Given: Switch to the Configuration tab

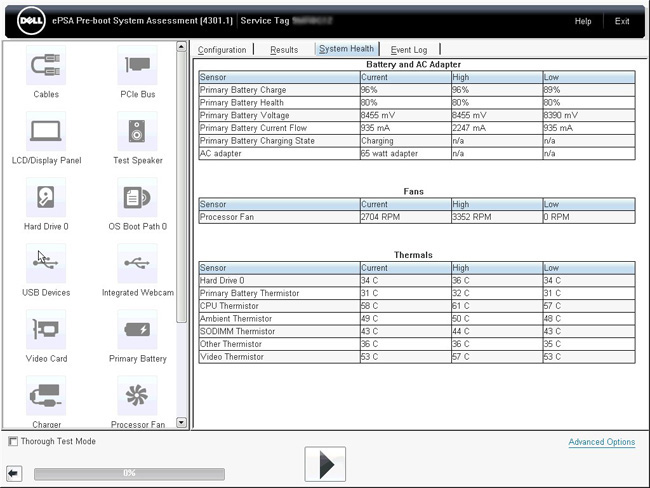Looking at the screenshot, I should 222,49.
